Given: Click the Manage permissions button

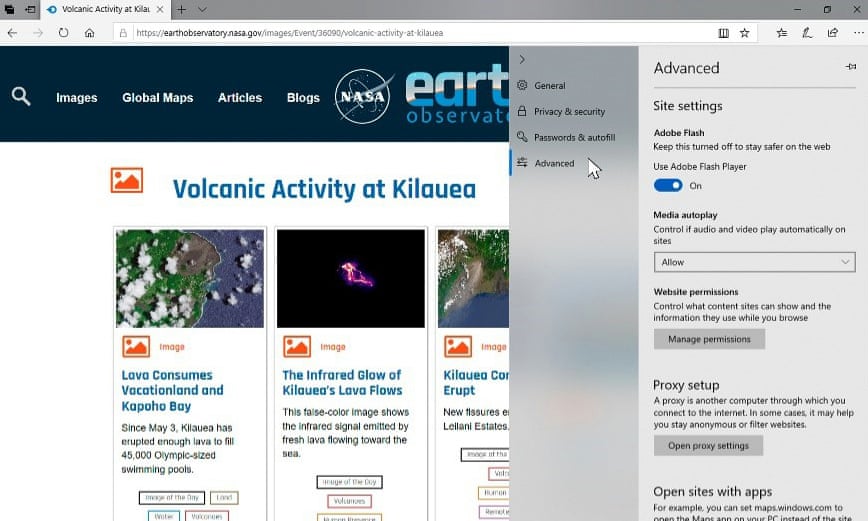Looking at the screenshot, I should click(x=709, y=339).
